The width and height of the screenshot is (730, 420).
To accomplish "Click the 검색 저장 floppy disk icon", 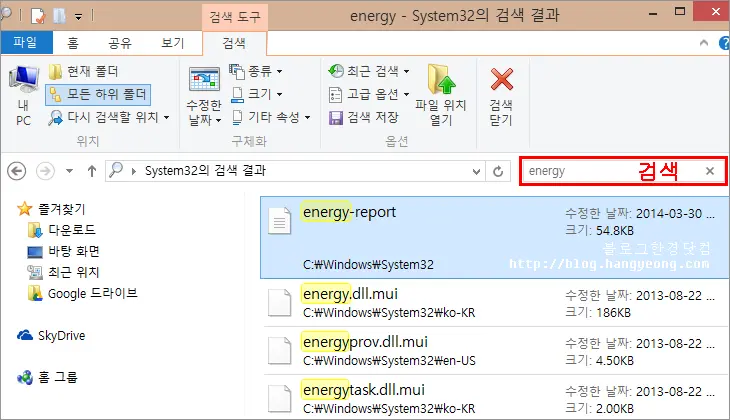I will (336, 118).
